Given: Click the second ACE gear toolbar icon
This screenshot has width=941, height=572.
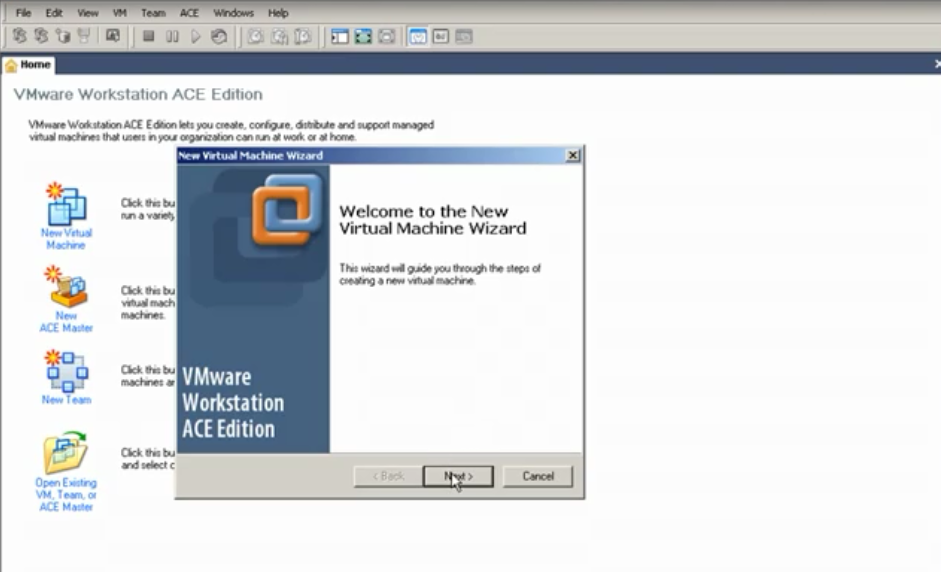Looking at the screenshot, I should coord(41,36).
